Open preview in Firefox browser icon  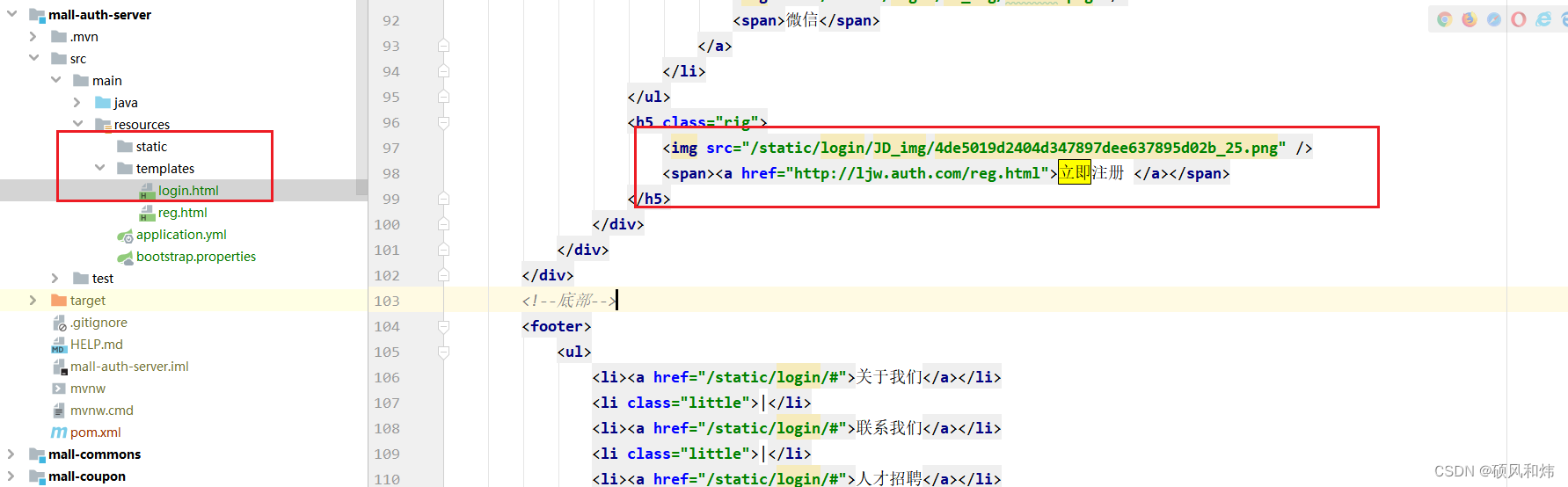(1469, 19)
